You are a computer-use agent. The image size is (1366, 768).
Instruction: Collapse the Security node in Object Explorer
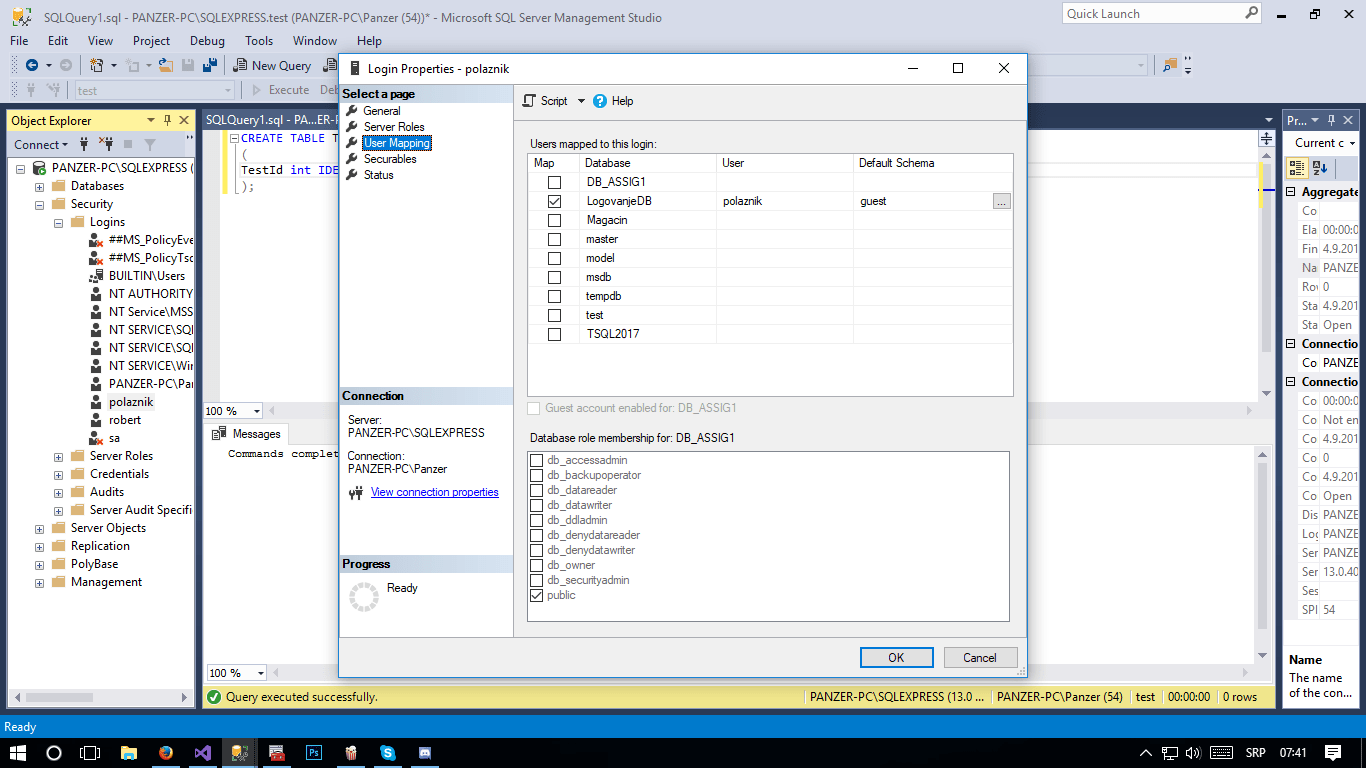(39, 204)
